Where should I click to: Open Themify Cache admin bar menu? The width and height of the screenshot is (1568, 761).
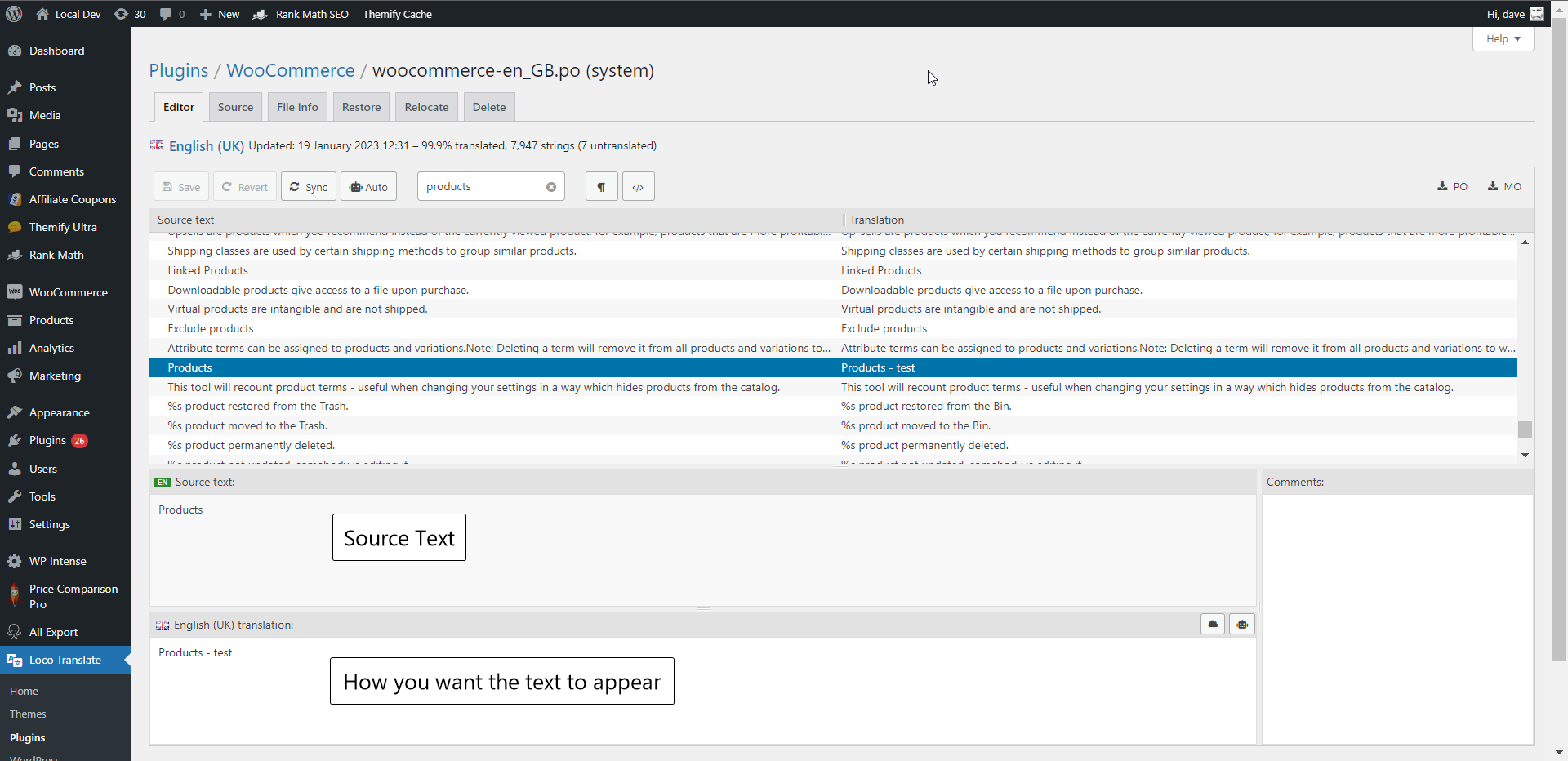[x=398, y=14]
